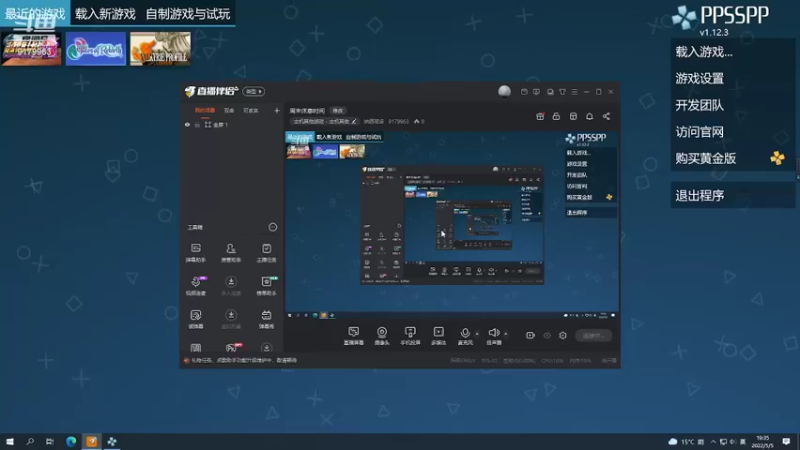Open the 最近的游戏 tab in PPSSPP
This screenshot has width=800, height=450.
click(35, 14)
